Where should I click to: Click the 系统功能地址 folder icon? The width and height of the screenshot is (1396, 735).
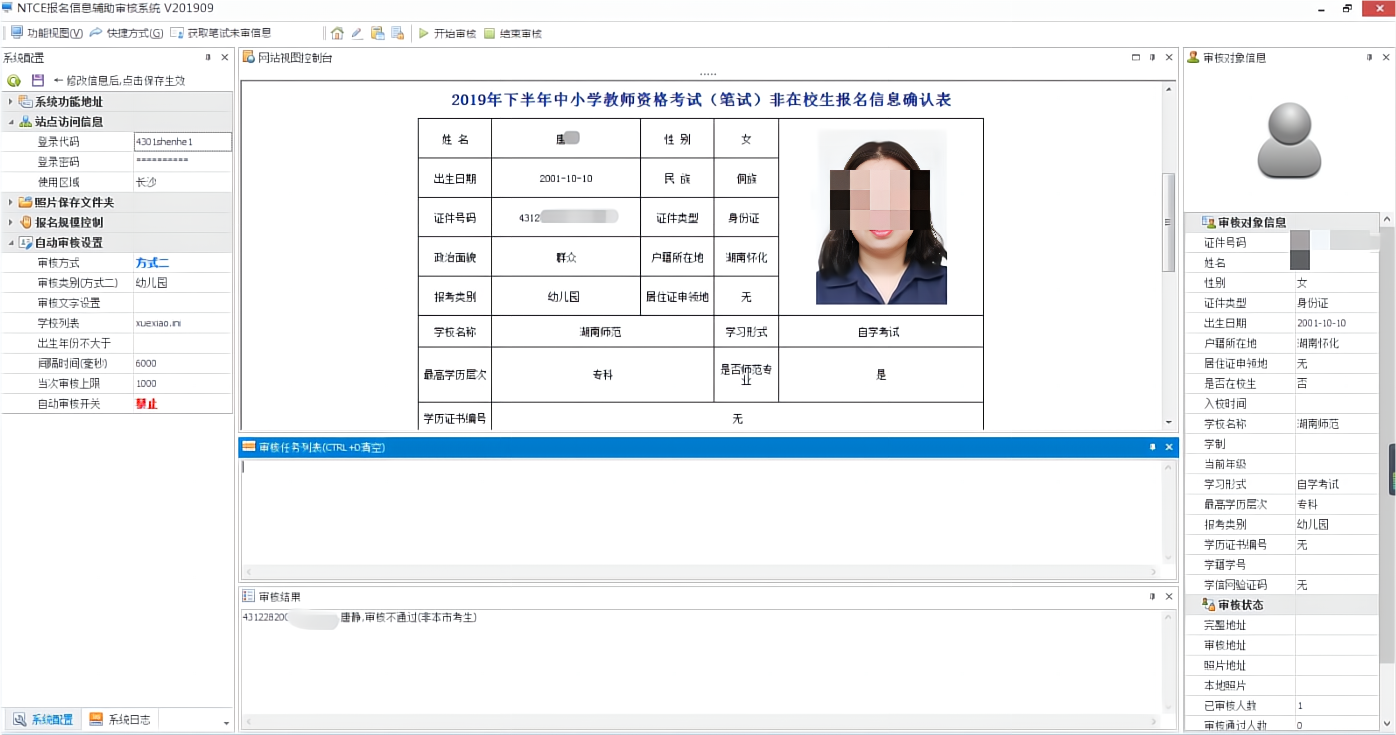pos(25,102)
